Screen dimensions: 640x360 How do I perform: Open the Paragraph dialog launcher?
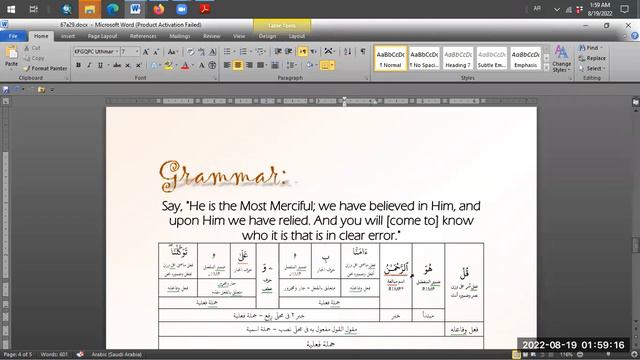(366, 78)
